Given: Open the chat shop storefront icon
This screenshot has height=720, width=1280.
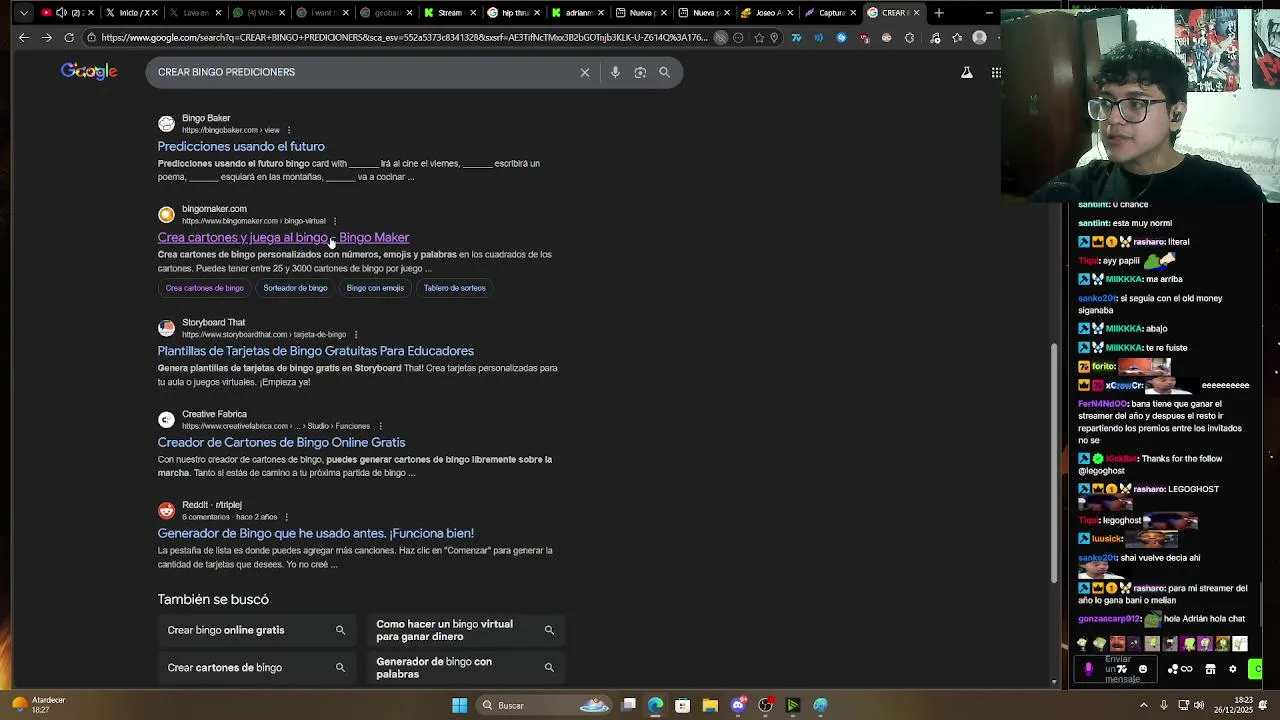Looking at the screenshot, I should pyautogui.click(x=1210, y=669).
